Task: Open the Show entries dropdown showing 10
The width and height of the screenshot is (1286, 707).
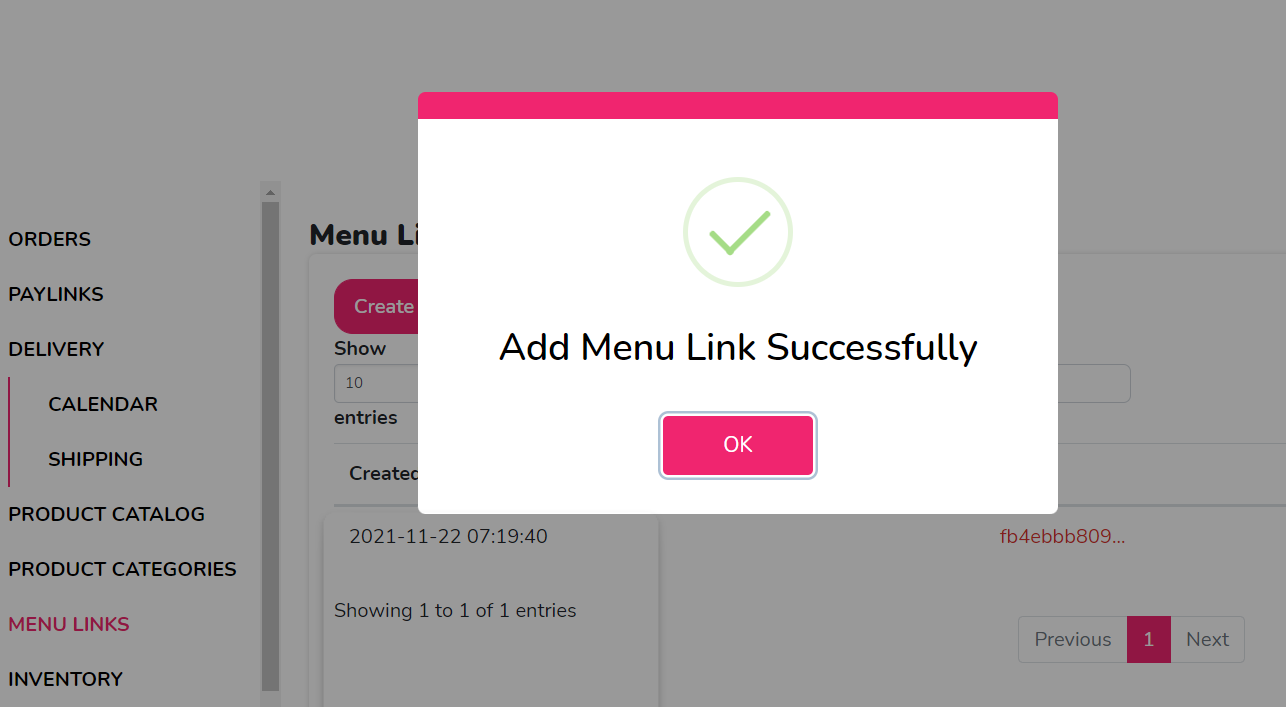Action: [376, 383]
